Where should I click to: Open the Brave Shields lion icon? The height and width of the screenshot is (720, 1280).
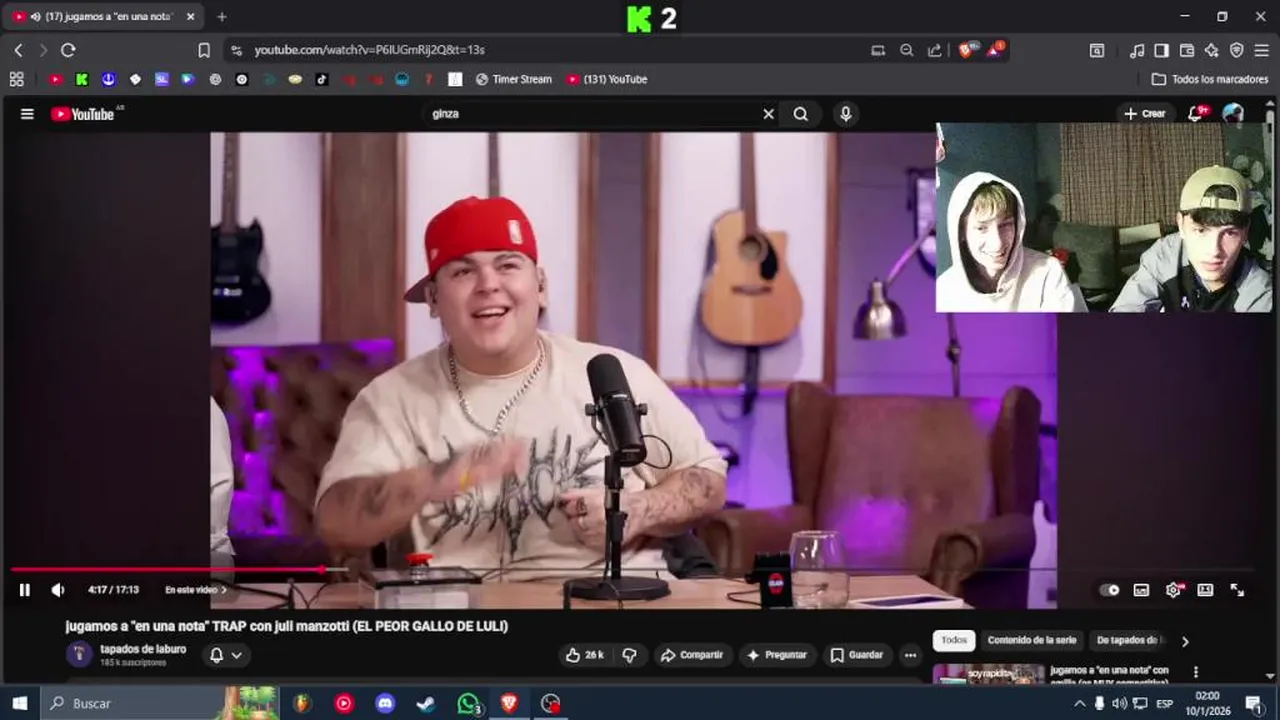pyautogui.click(x=967, y=50)
